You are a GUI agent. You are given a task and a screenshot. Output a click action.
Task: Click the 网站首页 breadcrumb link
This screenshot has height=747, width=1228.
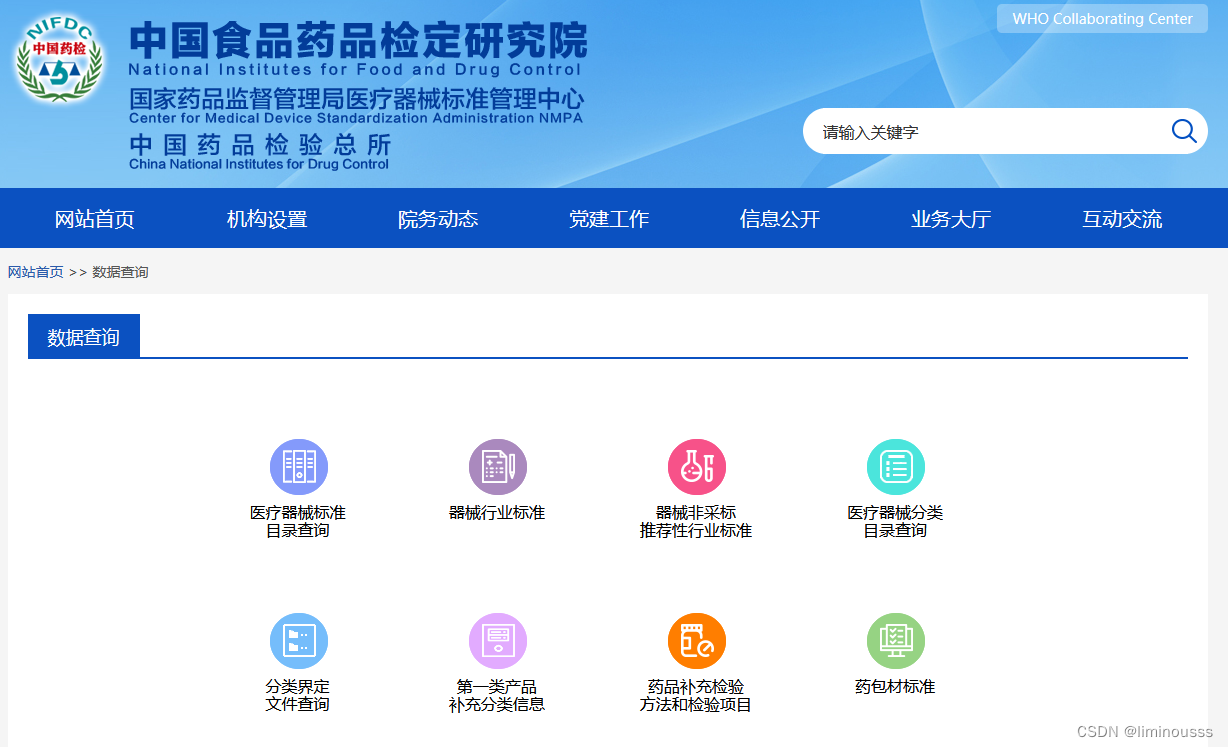36,272
